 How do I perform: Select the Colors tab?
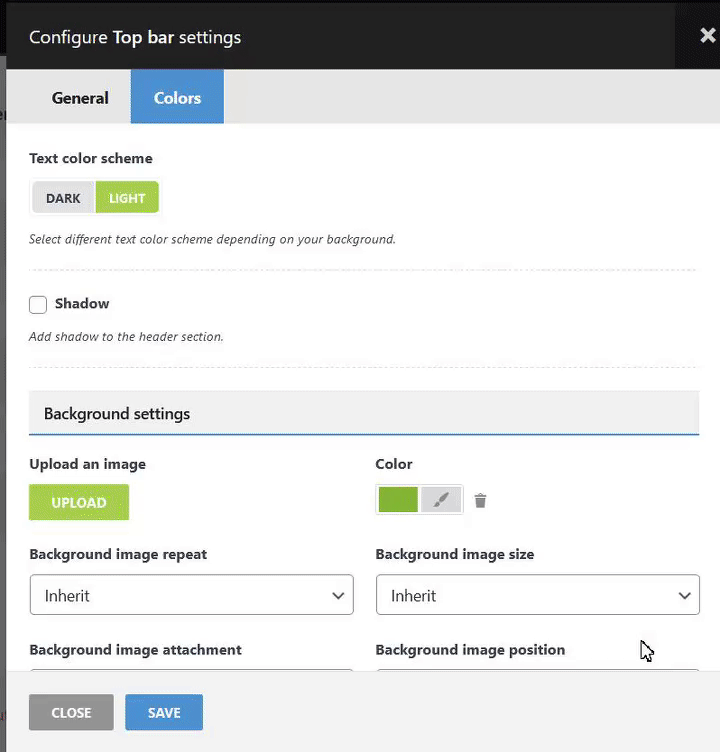point(177,98)
